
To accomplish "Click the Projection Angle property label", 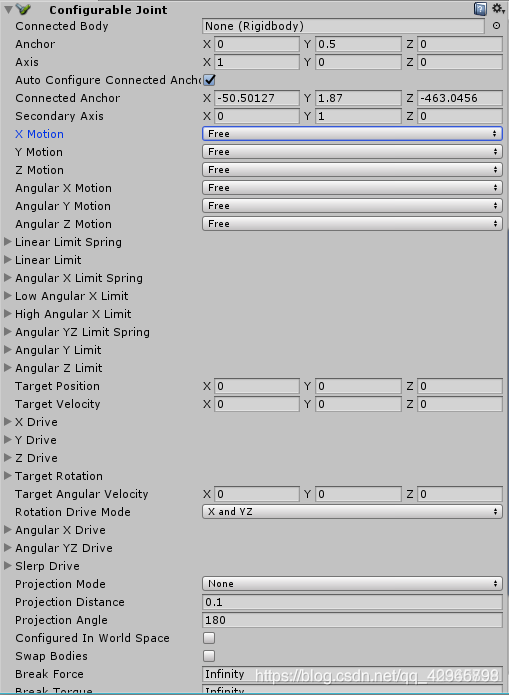I will 61,620.
